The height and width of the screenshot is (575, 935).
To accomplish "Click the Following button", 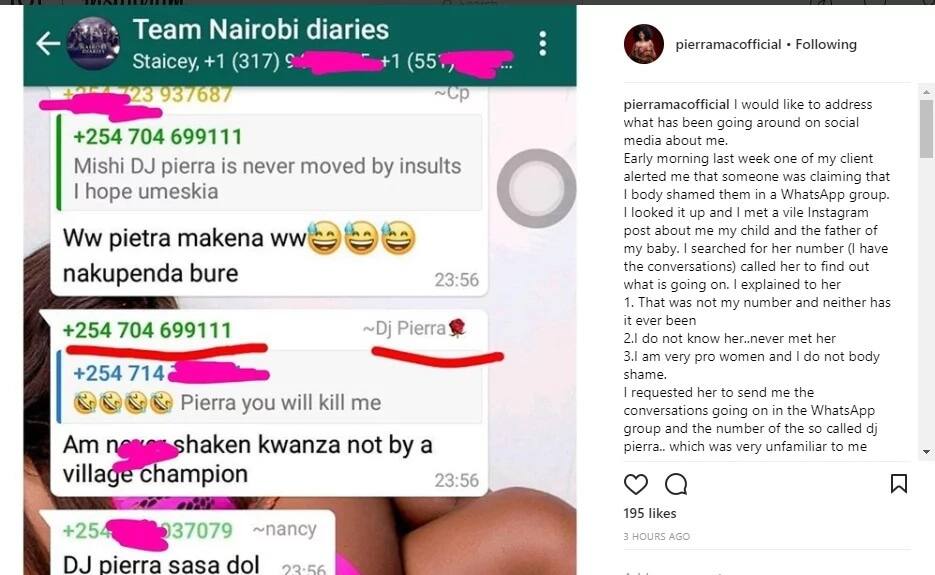I will click(x=826, y=44).
